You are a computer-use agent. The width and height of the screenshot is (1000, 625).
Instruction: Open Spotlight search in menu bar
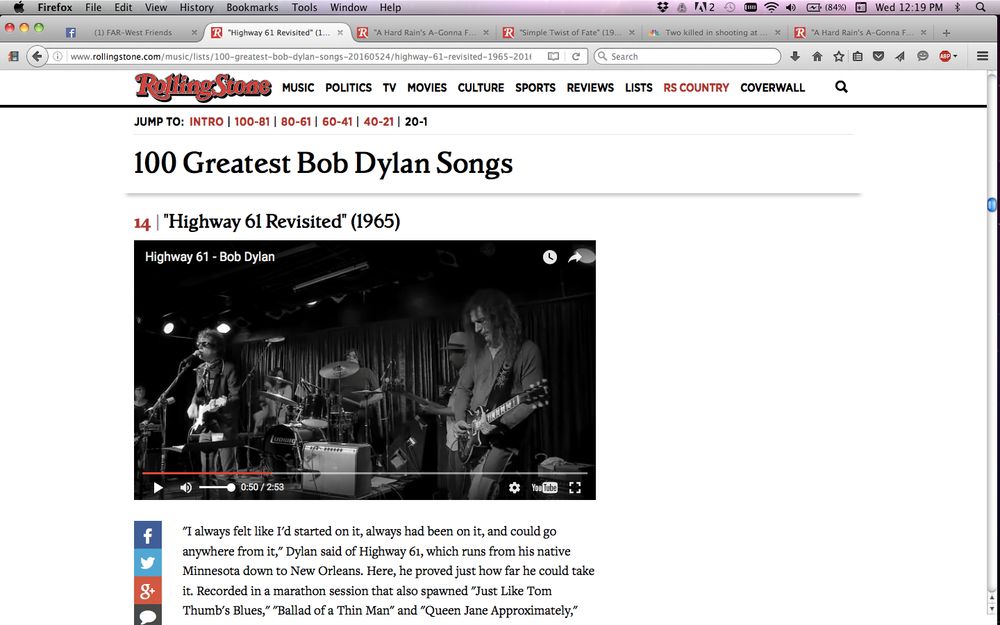981,8
